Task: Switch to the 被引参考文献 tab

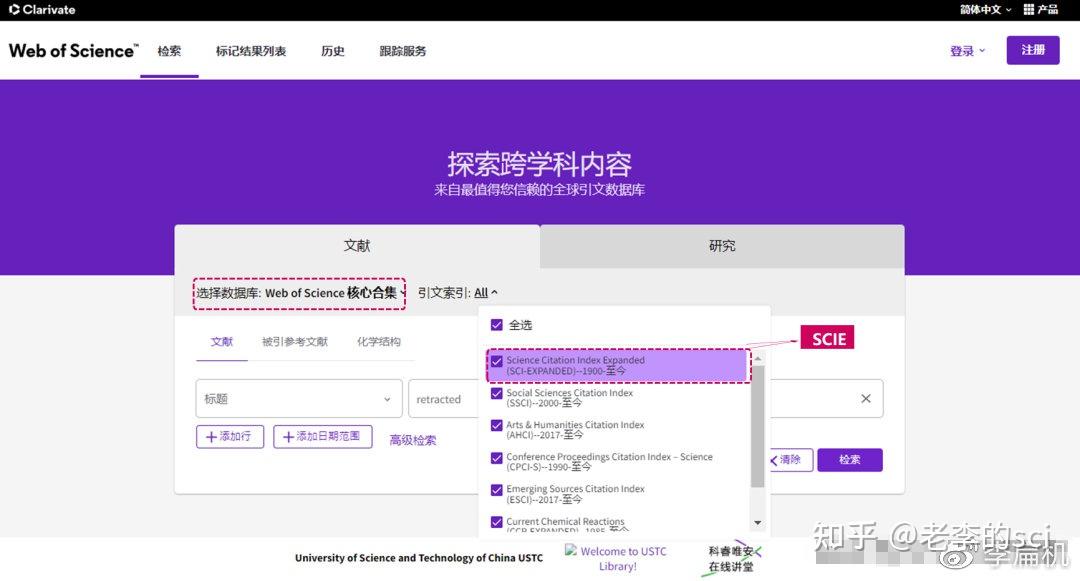Action: coord(295,341)
